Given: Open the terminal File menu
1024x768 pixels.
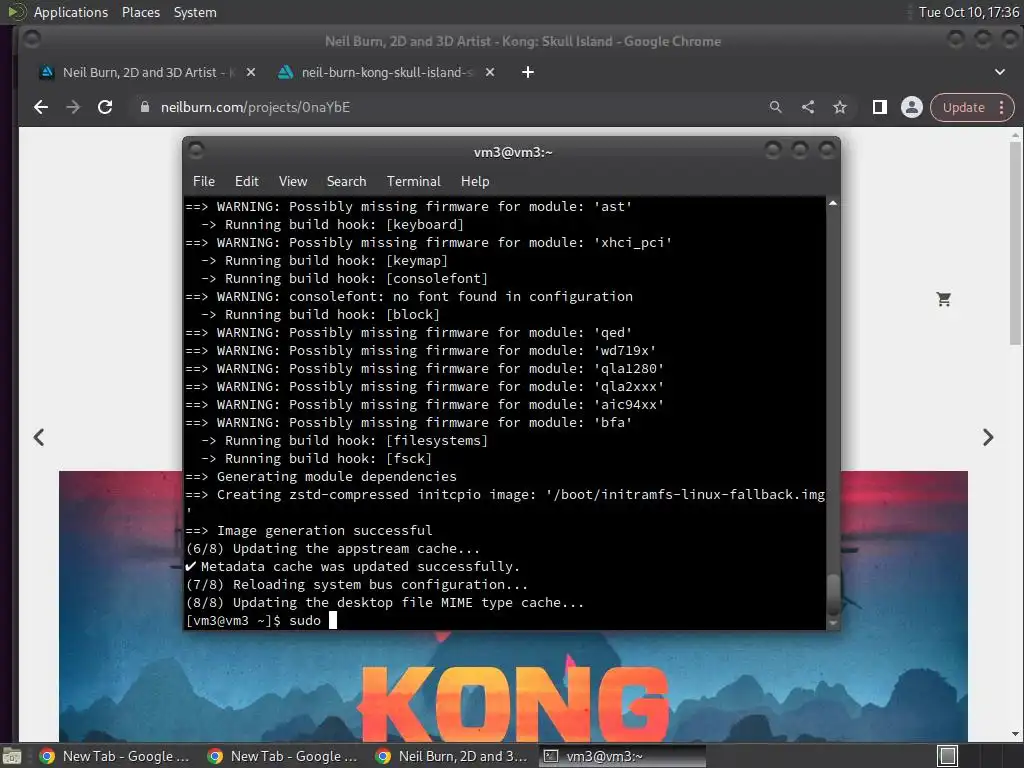Looking at the screenshot, I should click(204, 181).
